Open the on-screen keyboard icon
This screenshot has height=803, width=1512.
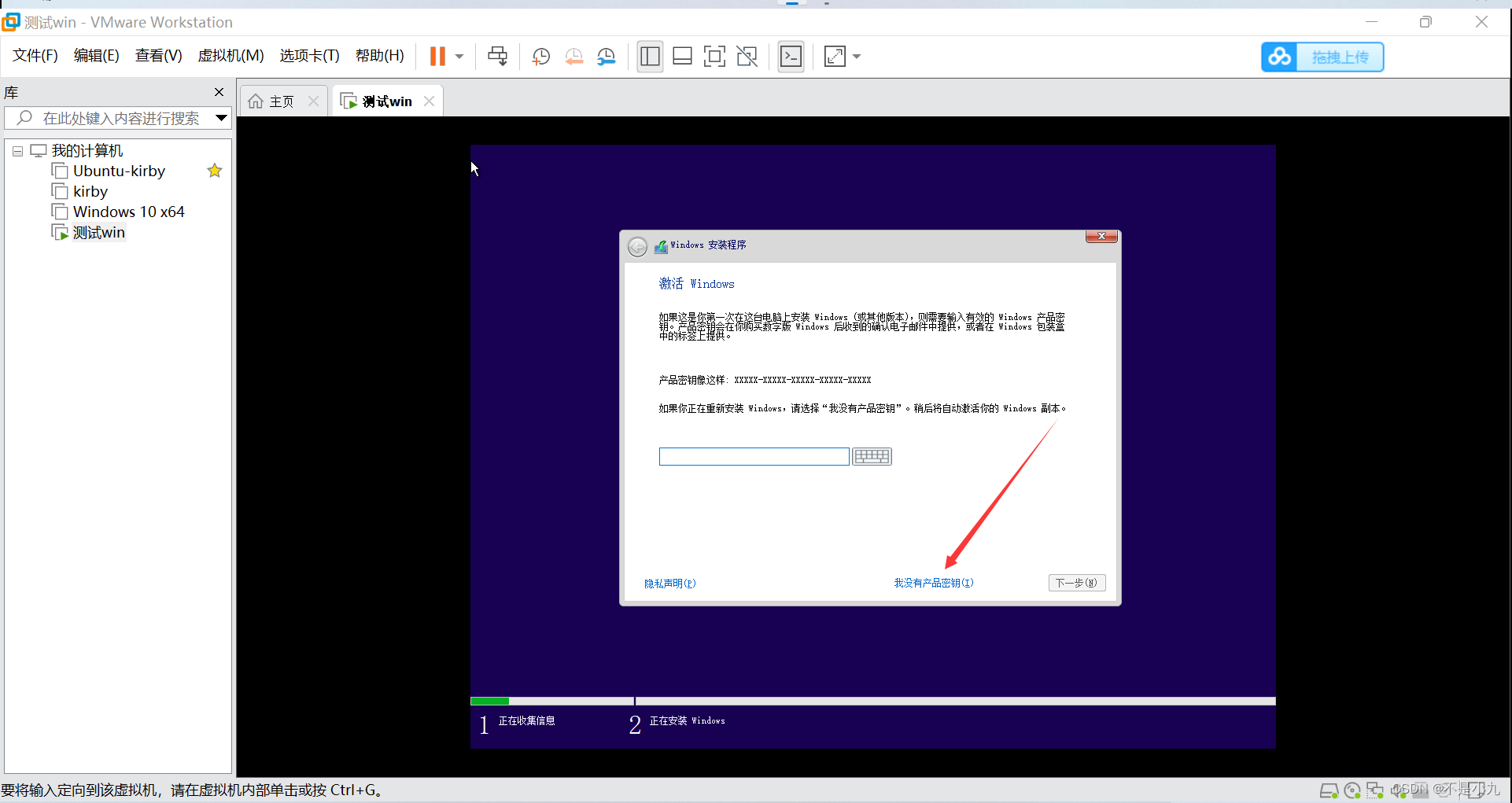[872, 457]
